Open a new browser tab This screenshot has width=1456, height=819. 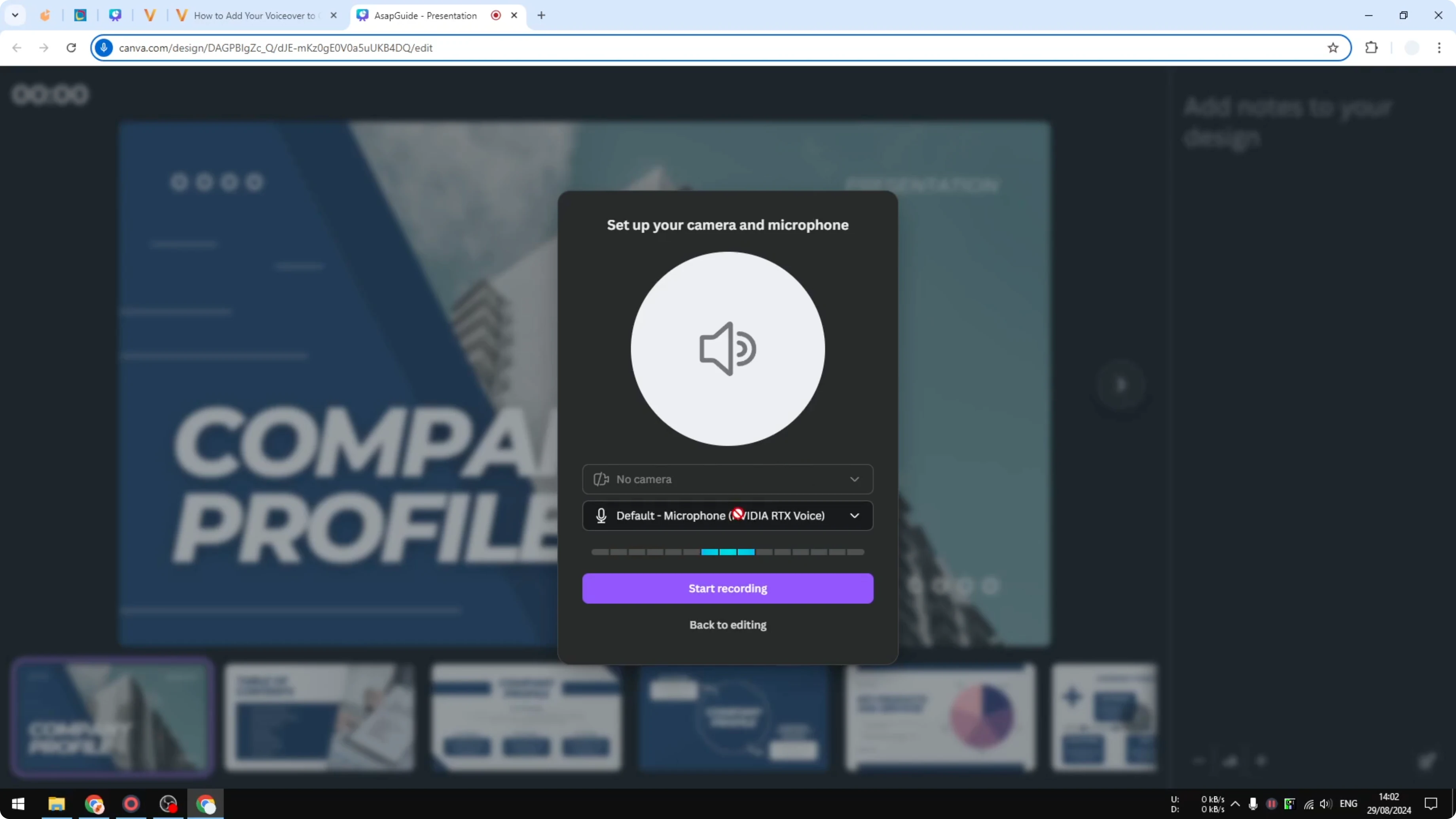pyautogui.click(x=541, y=15)
